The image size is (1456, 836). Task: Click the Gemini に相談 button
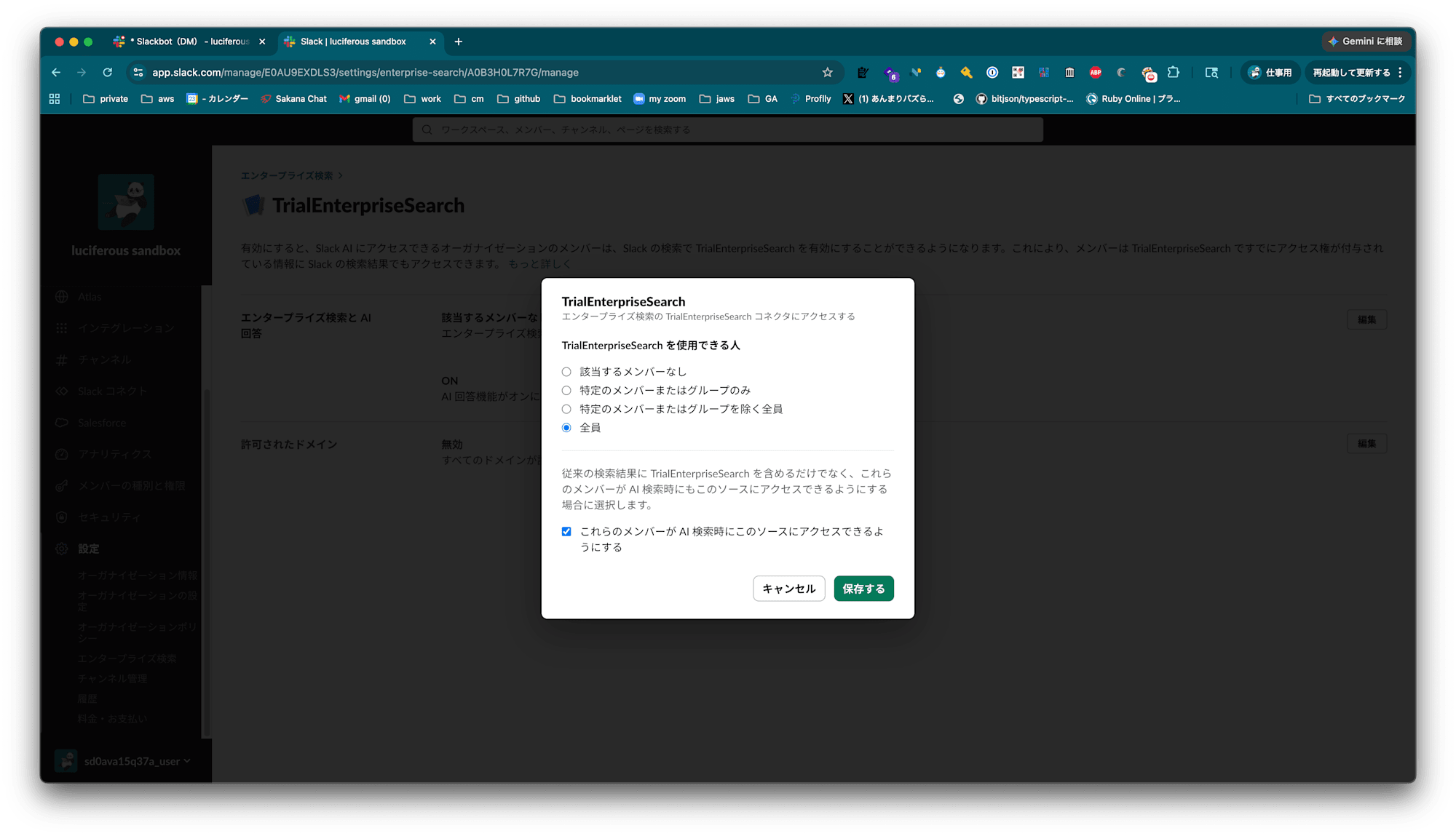(1366, 41)
